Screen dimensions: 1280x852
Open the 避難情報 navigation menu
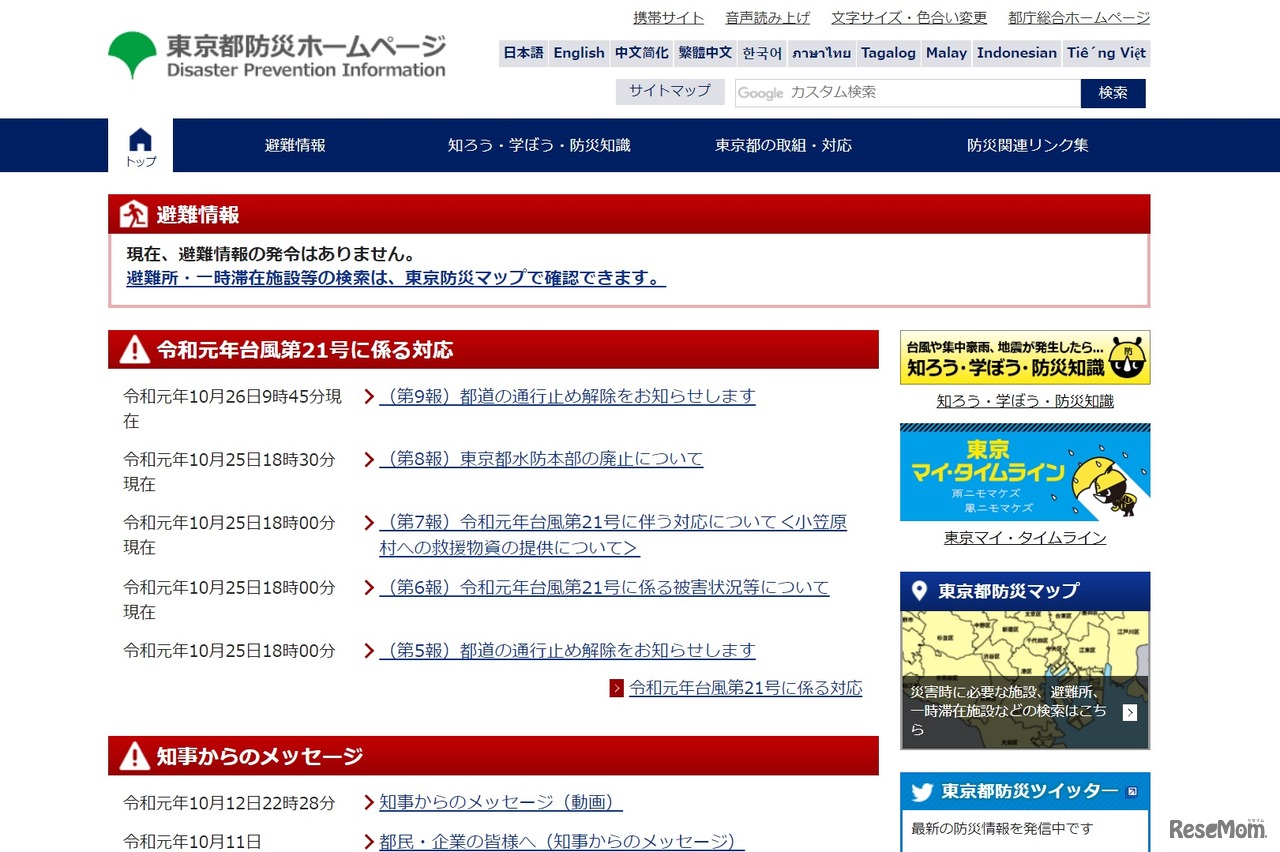[295, 145]
